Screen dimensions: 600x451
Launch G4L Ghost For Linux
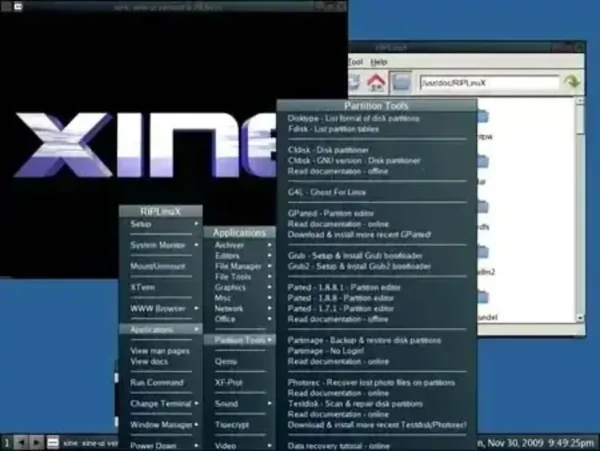[x=377, y=192]
